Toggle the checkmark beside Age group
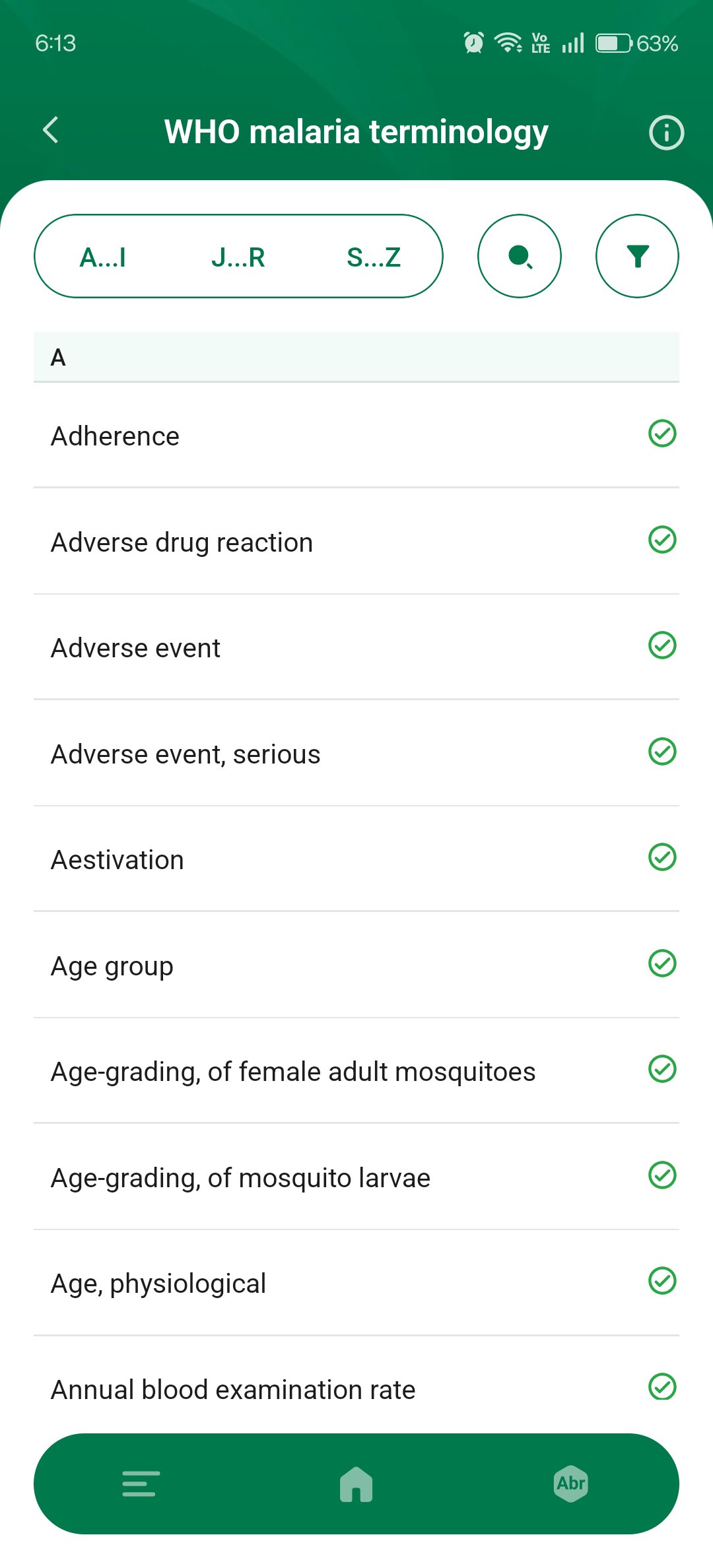 [x=662, y=964]
